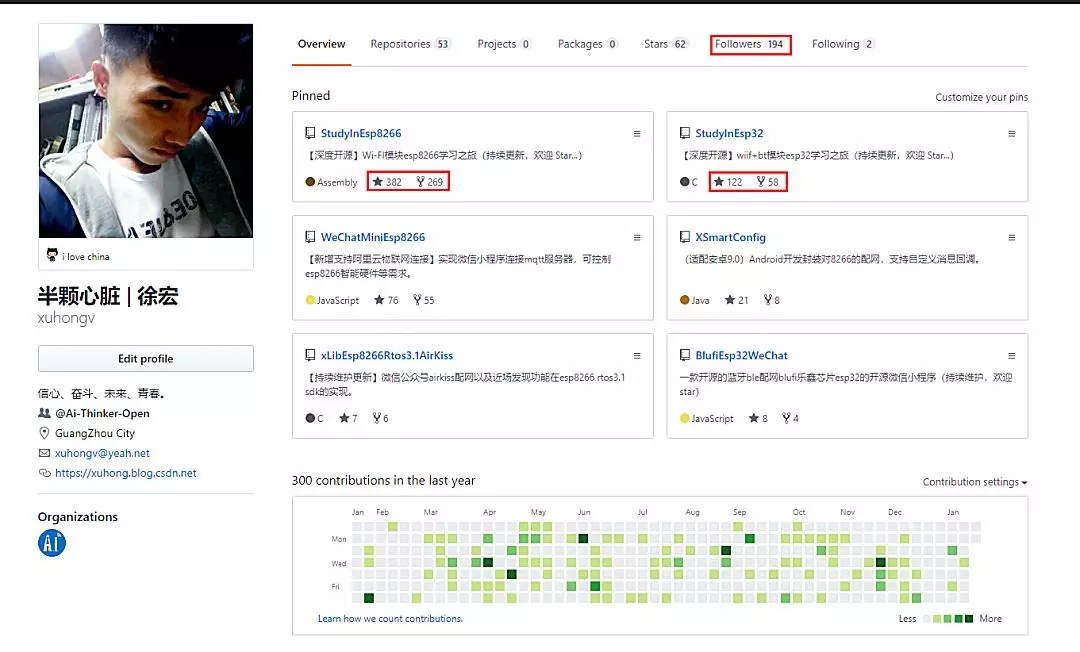
Task: Open the XSmartConfig repository link
Action: (x=730, y=237)
